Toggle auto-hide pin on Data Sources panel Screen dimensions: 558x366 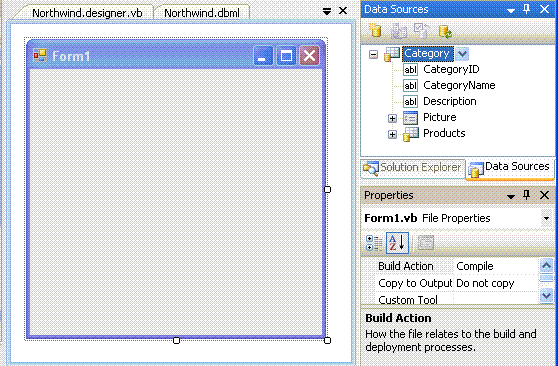pos(527,9)
